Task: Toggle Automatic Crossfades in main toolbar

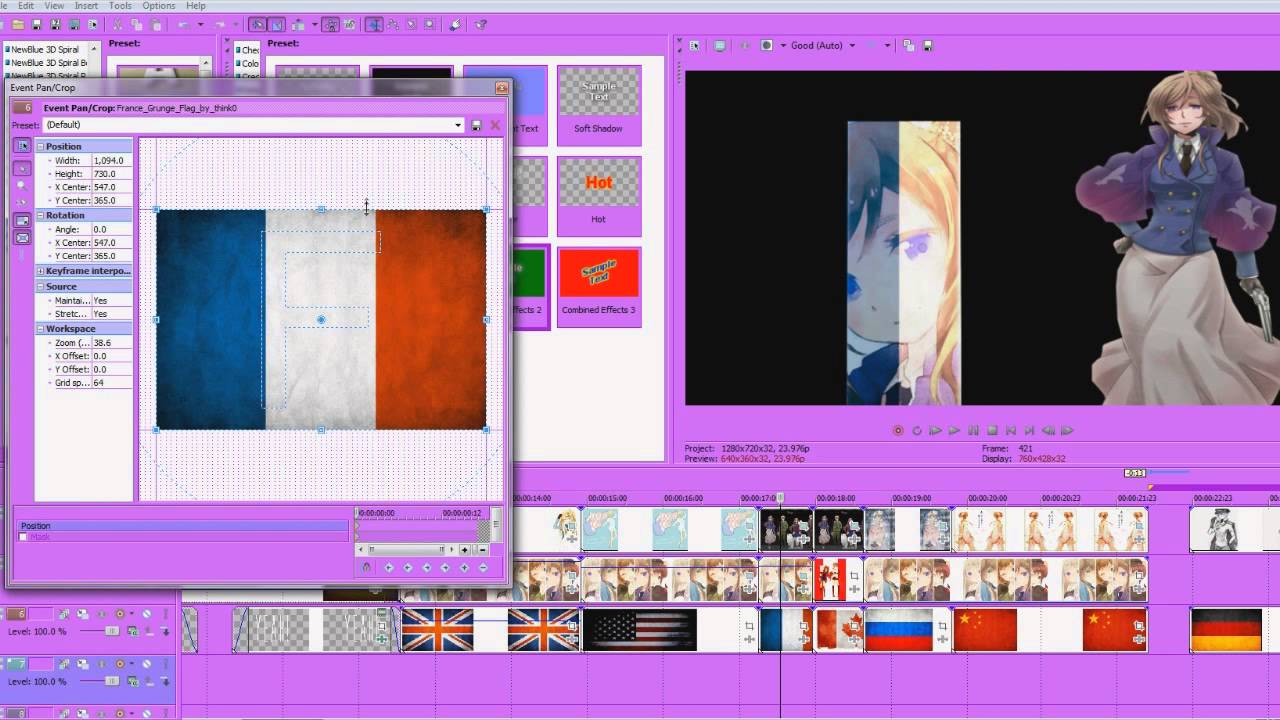Action: point(277,24)
